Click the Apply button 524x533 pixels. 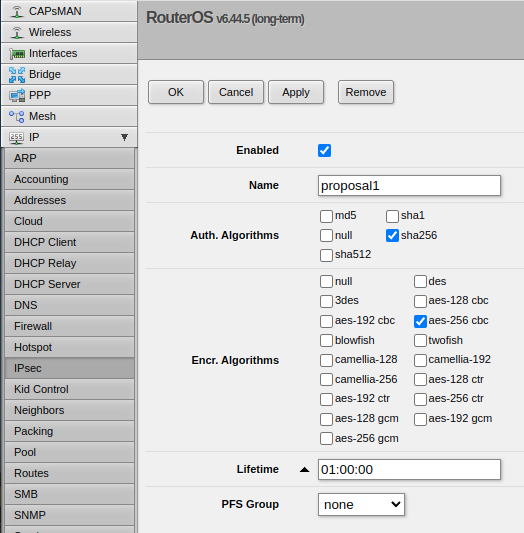point(296,92)
